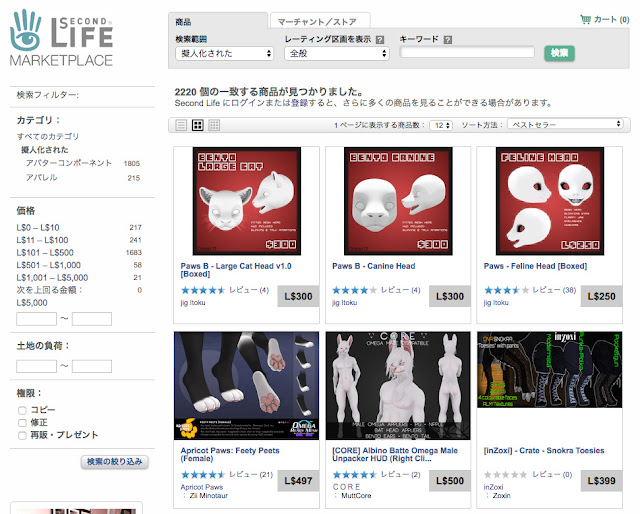The image size is (640, 514).
Task: Click the star rating of Paws Feline Head
Action: (x=506, y=290)
